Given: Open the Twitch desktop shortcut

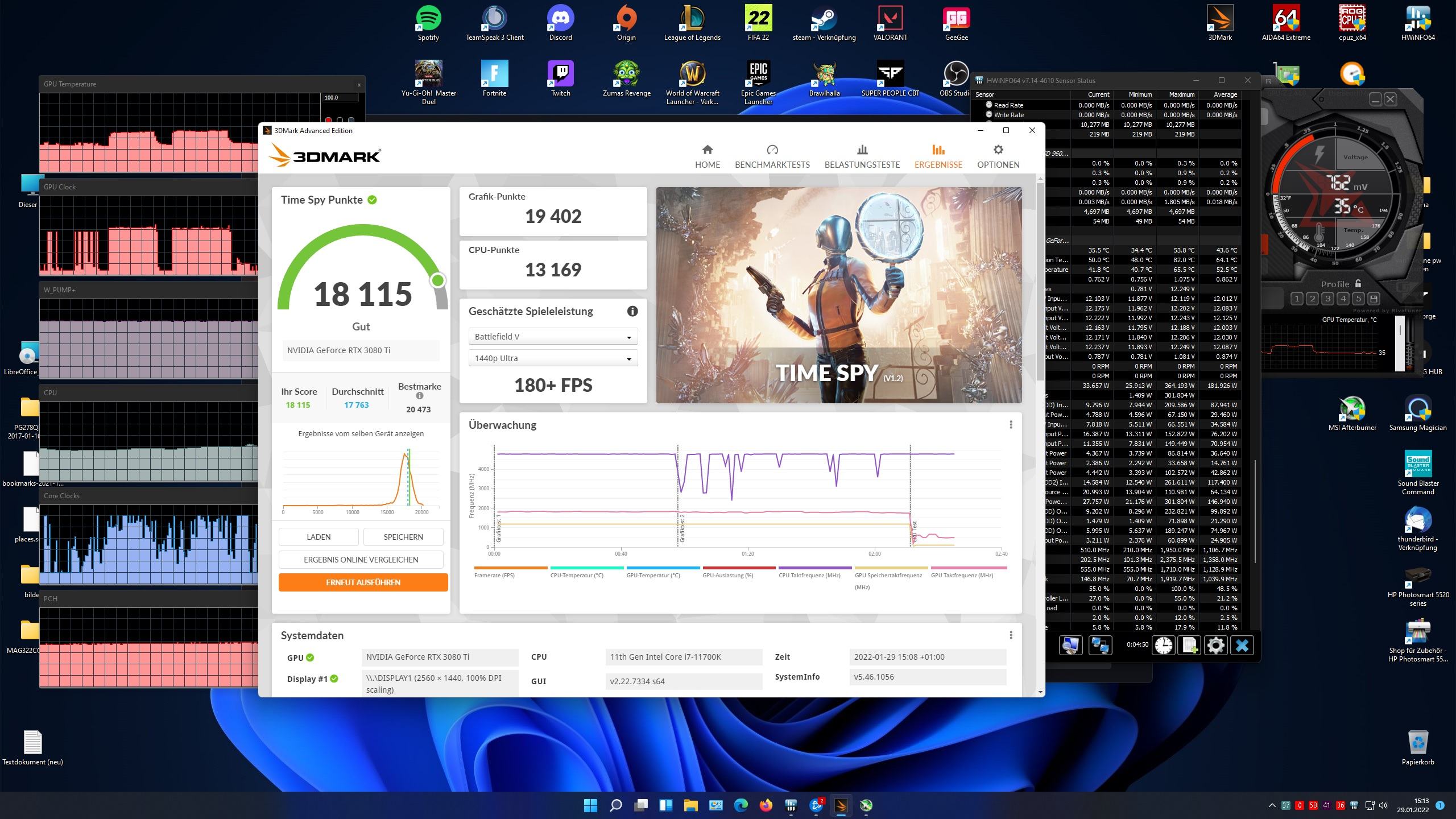Looking at the screenshot, I should click(x=560, y=79).
